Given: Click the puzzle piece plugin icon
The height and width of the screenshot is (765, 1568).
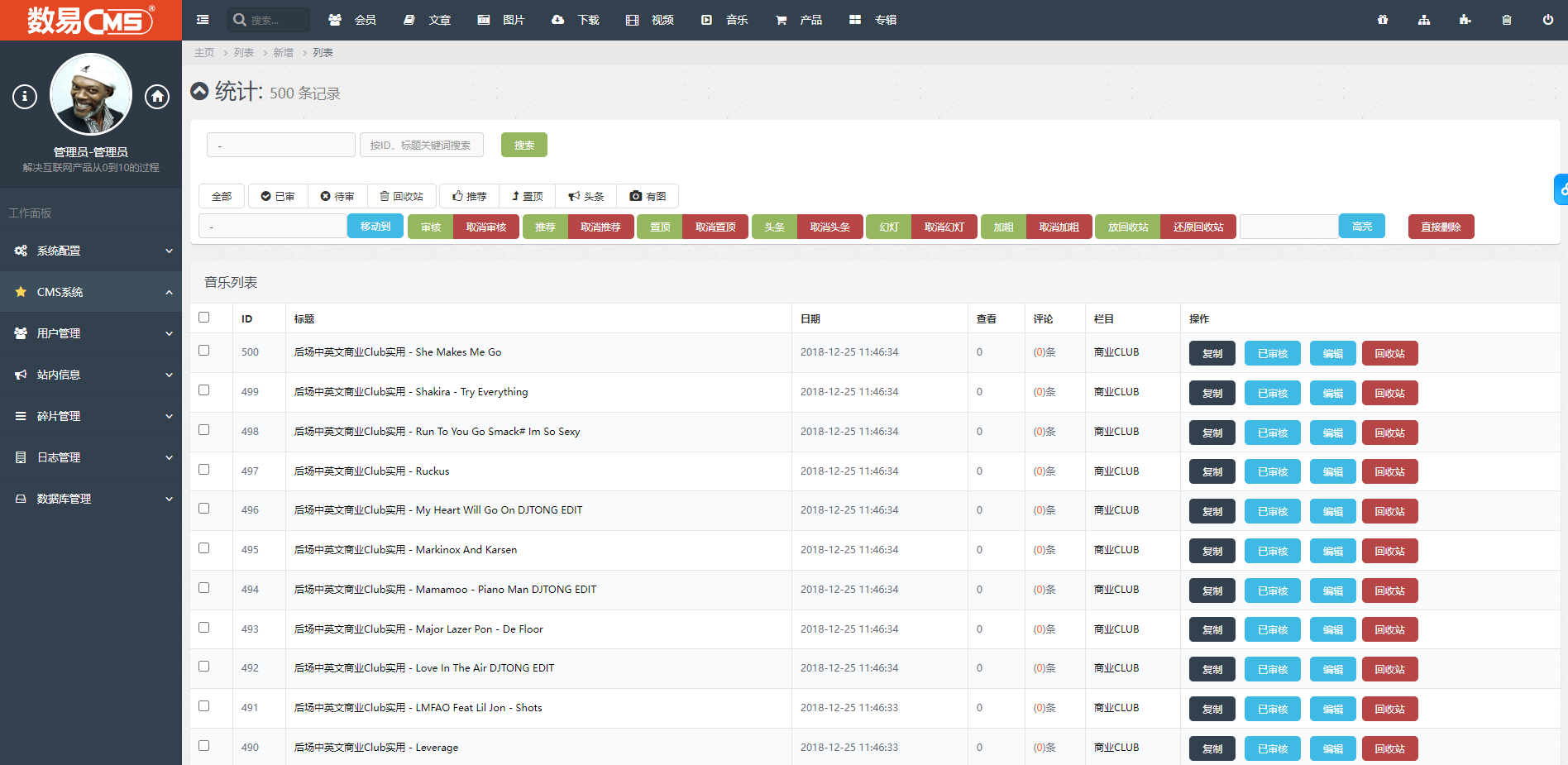Looking at the screenshot, I should 1465,20.
